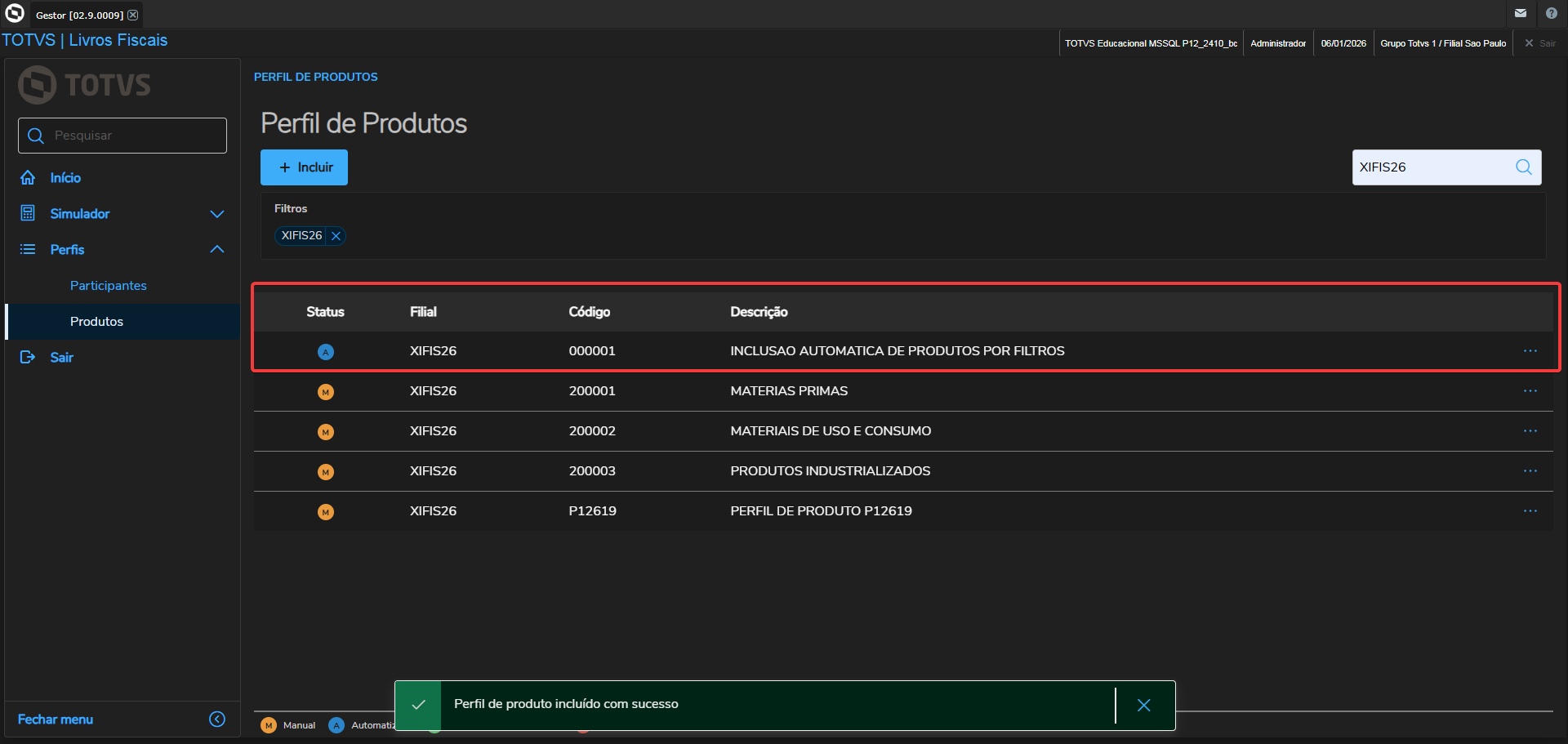Collapse sidebar with Fechar menu arrow icon

(217, 719)
